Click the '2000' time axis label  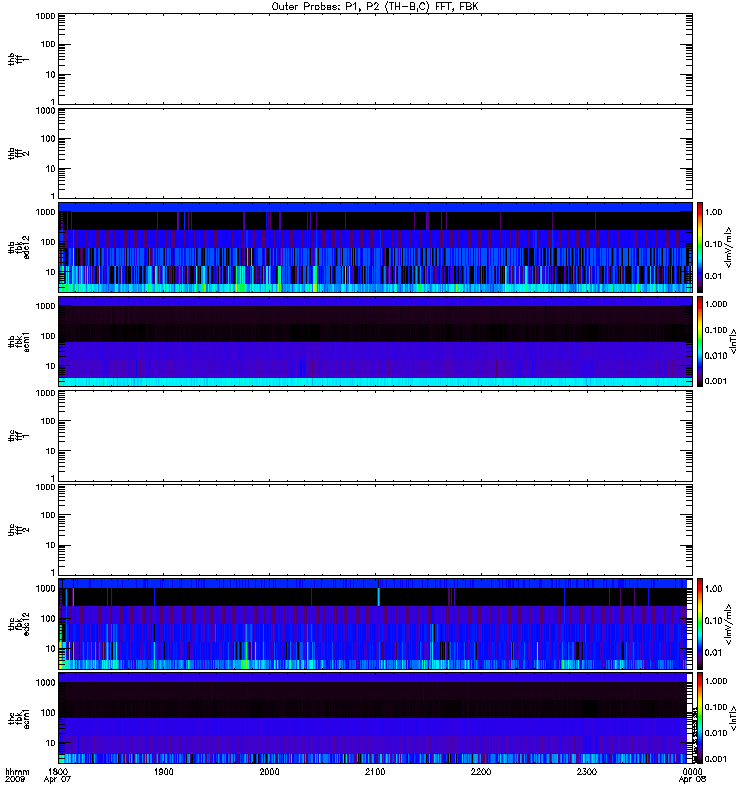coord(269,771)
